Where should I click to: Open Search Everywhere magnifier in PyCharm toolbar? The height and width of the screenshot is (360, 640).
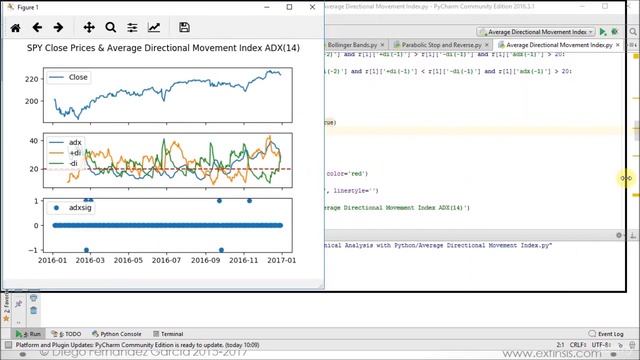(x=633, y=32)
